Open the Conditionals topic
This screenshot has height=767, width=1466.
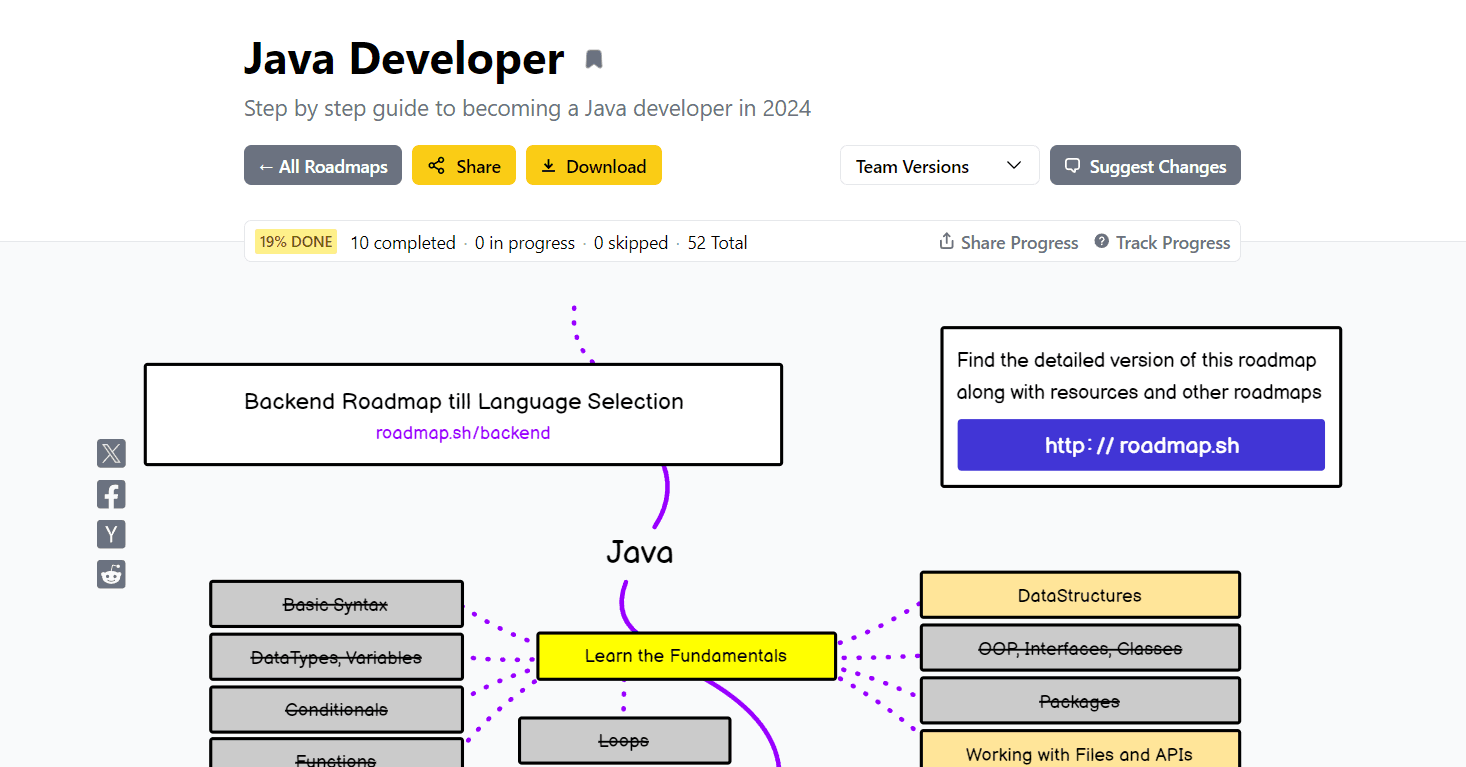click(336, 709)
